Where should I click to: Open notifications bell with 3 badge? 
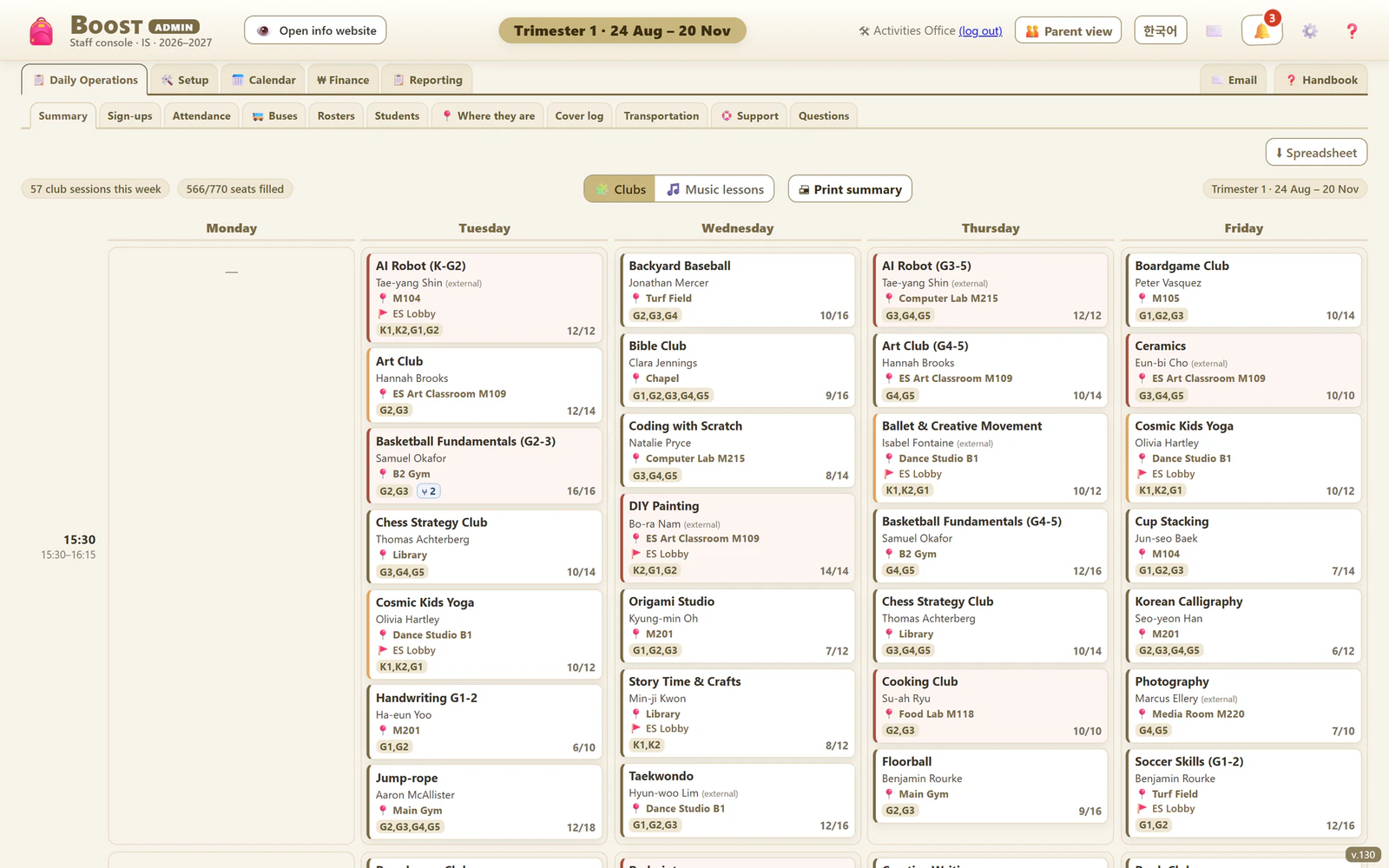coord(1261,31)
